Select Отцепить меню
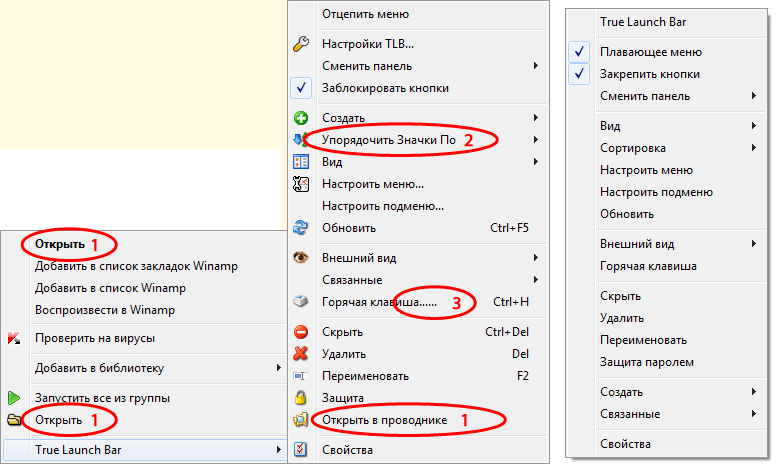Image resolution: width=780 pixels, height=464 pixels. [365, 14]
